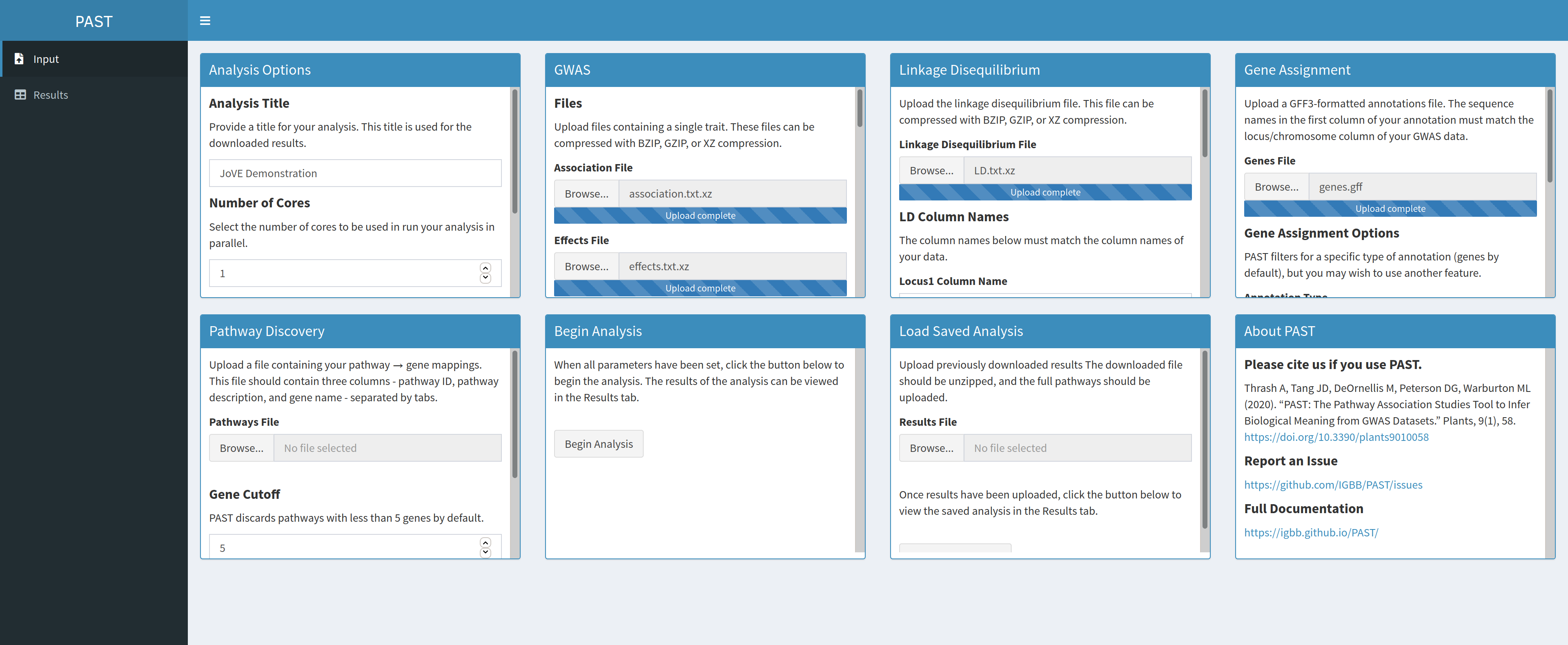Image resolution: width=1568 pixels, height=645 pixels.
Task: Click the Results table icon in sidebar
Action: point(20,95)
